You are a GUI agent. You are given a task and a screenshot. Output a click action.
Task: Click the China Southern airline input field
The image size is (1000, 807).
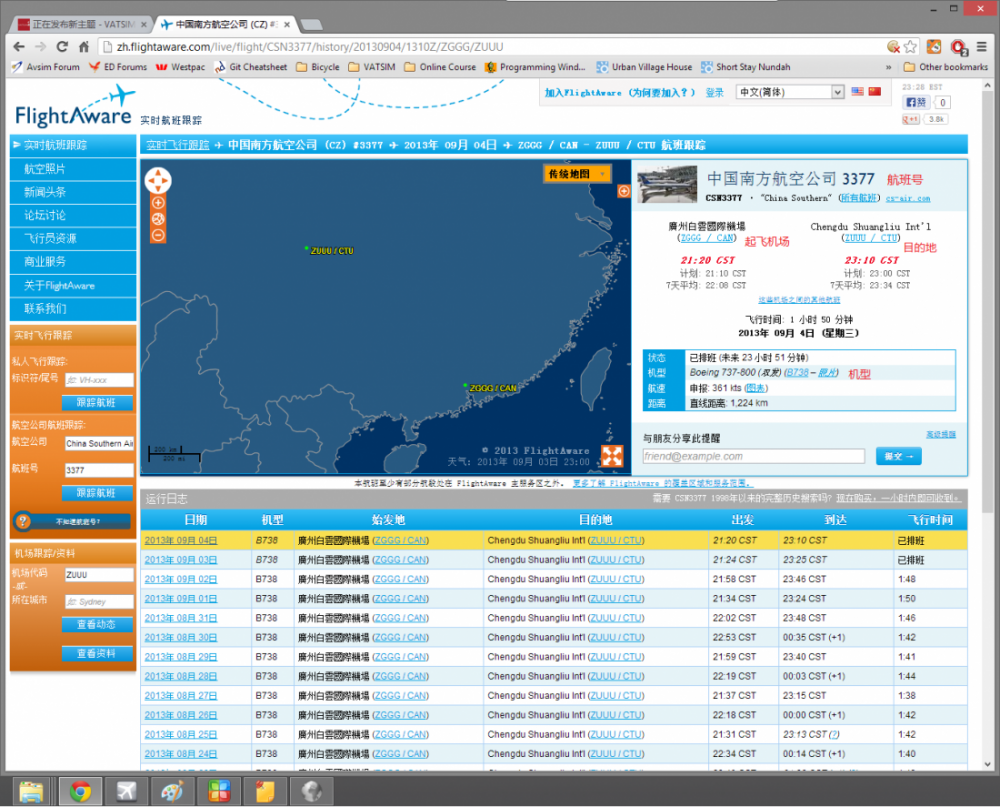[x=99, y=443]
